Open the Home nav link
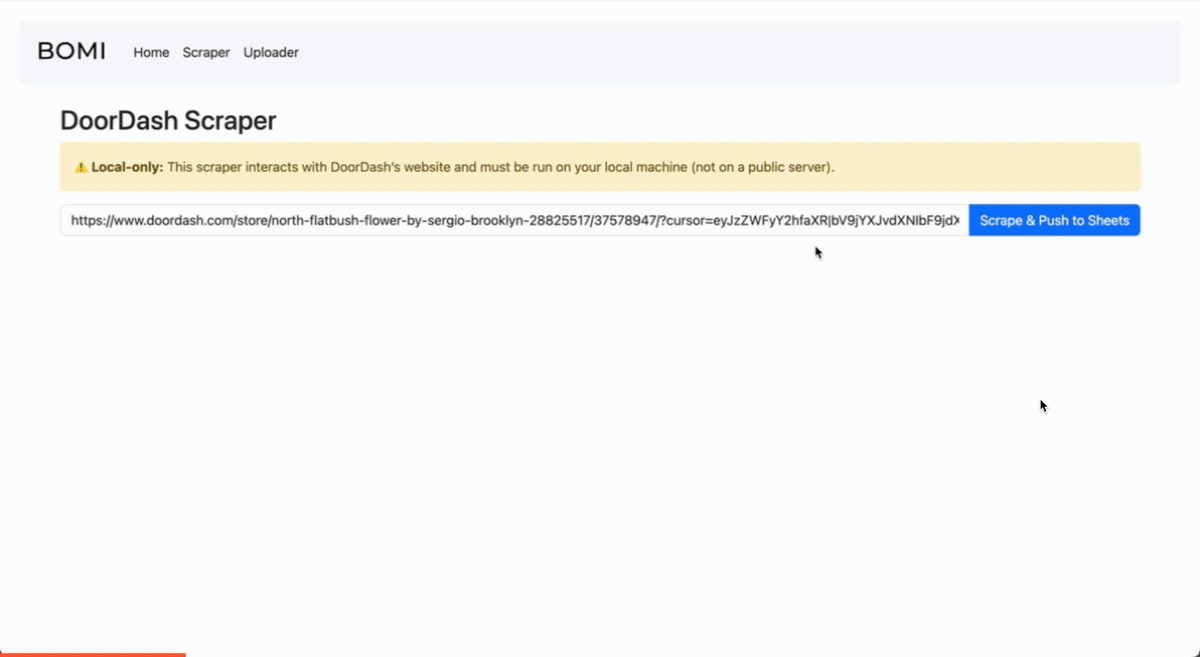Screen dimensions: 1200x657 tap(151, 52)
